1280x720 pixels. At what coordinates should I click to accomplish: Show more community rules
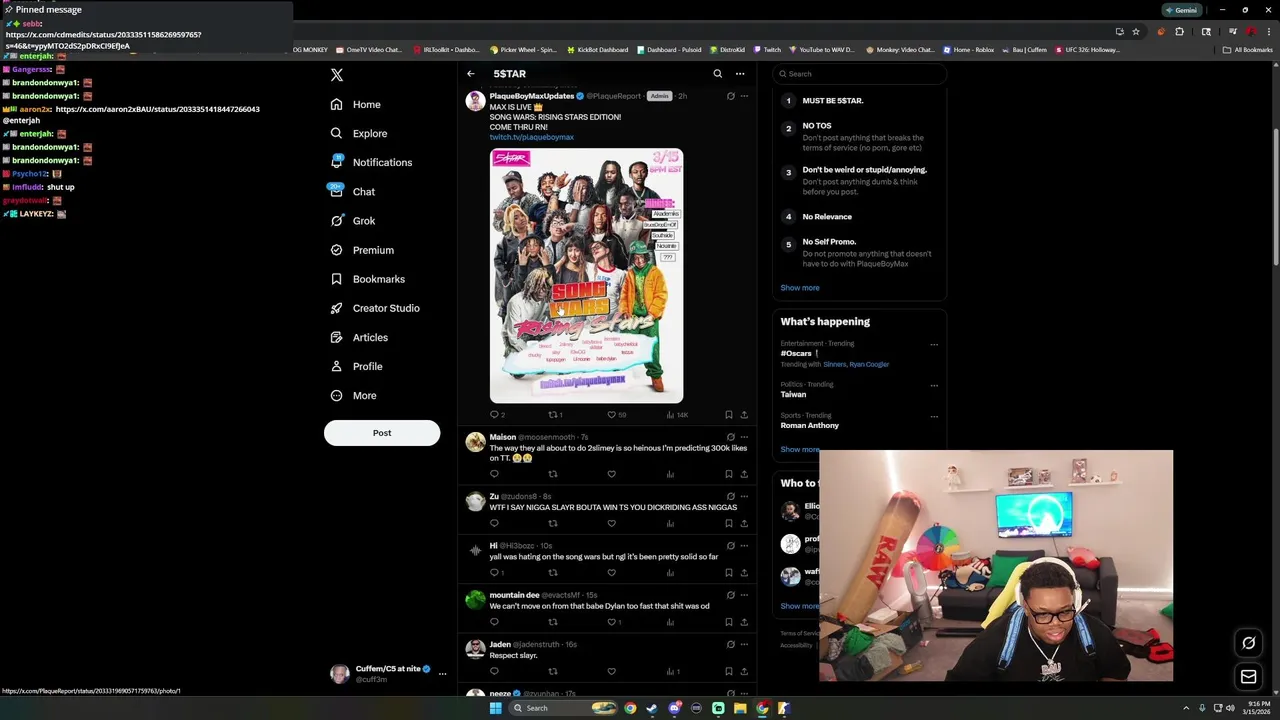point(800,288)
